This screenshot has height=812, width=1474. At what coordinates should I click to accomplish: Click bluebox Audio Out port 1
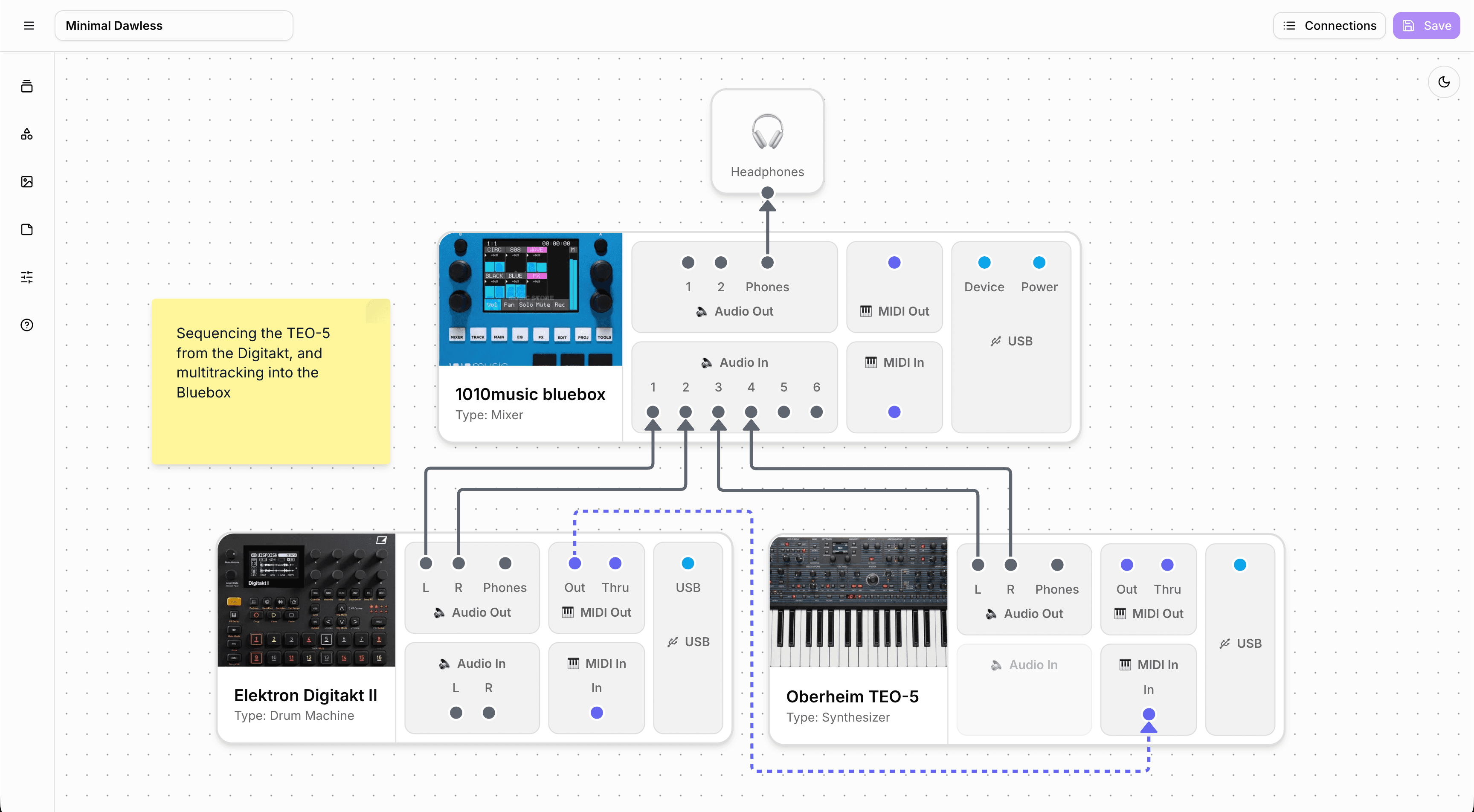pos(688,263)
